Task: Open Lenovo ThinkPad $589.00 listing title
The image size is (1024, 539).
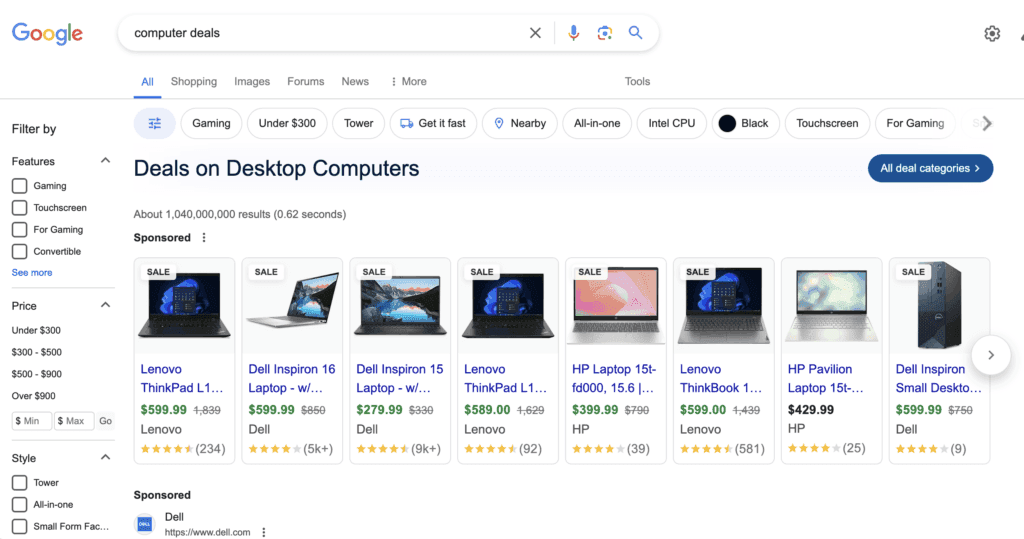Action: 505,379
